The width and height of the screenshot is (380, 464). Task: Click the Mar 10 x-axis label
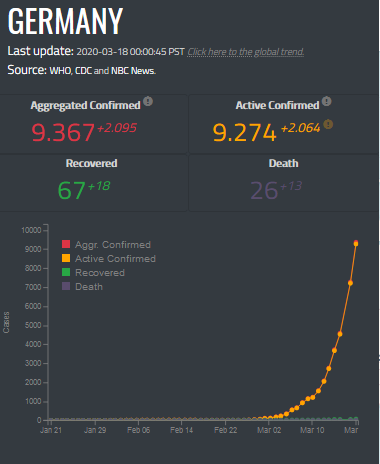click(312, 430)
